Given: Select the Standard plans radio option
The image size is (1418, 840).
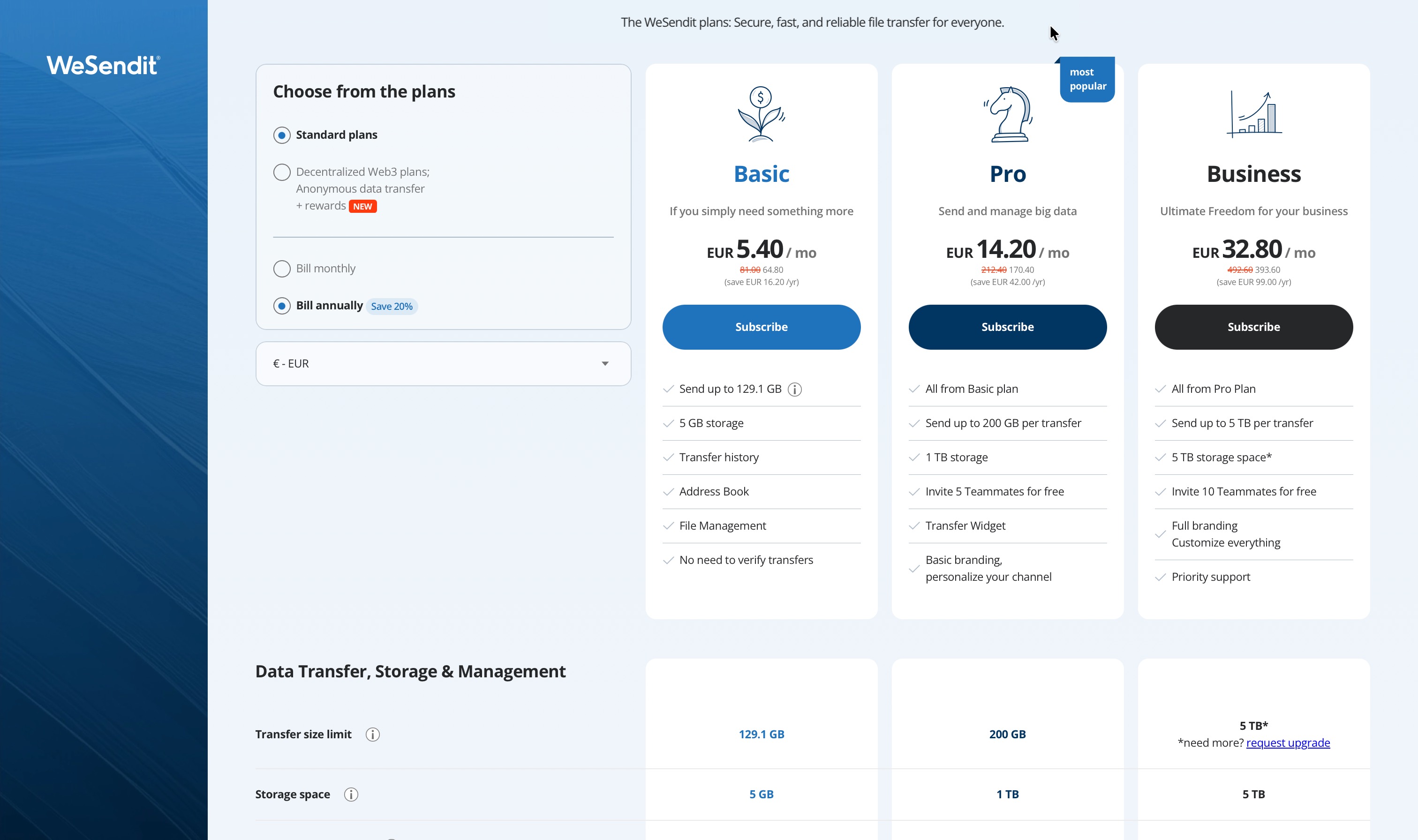Looking at the screenshot, I should (282, 135).
